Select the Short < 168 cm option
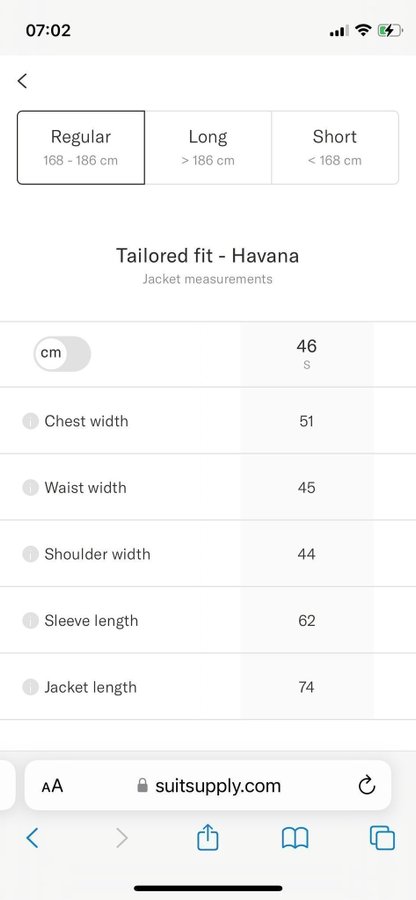Image resolution: width=416 pixels, height=900 pixels. coord(335,148)
